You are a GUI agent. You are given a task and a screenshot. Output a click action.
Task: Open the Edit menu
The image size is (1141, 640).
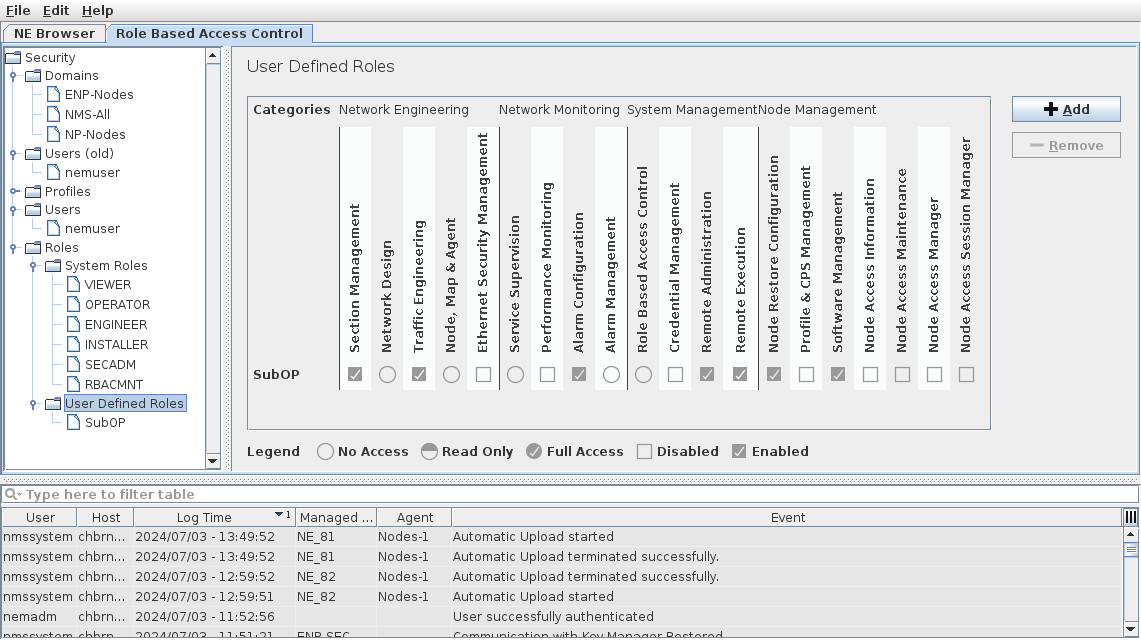coord(56,10)
